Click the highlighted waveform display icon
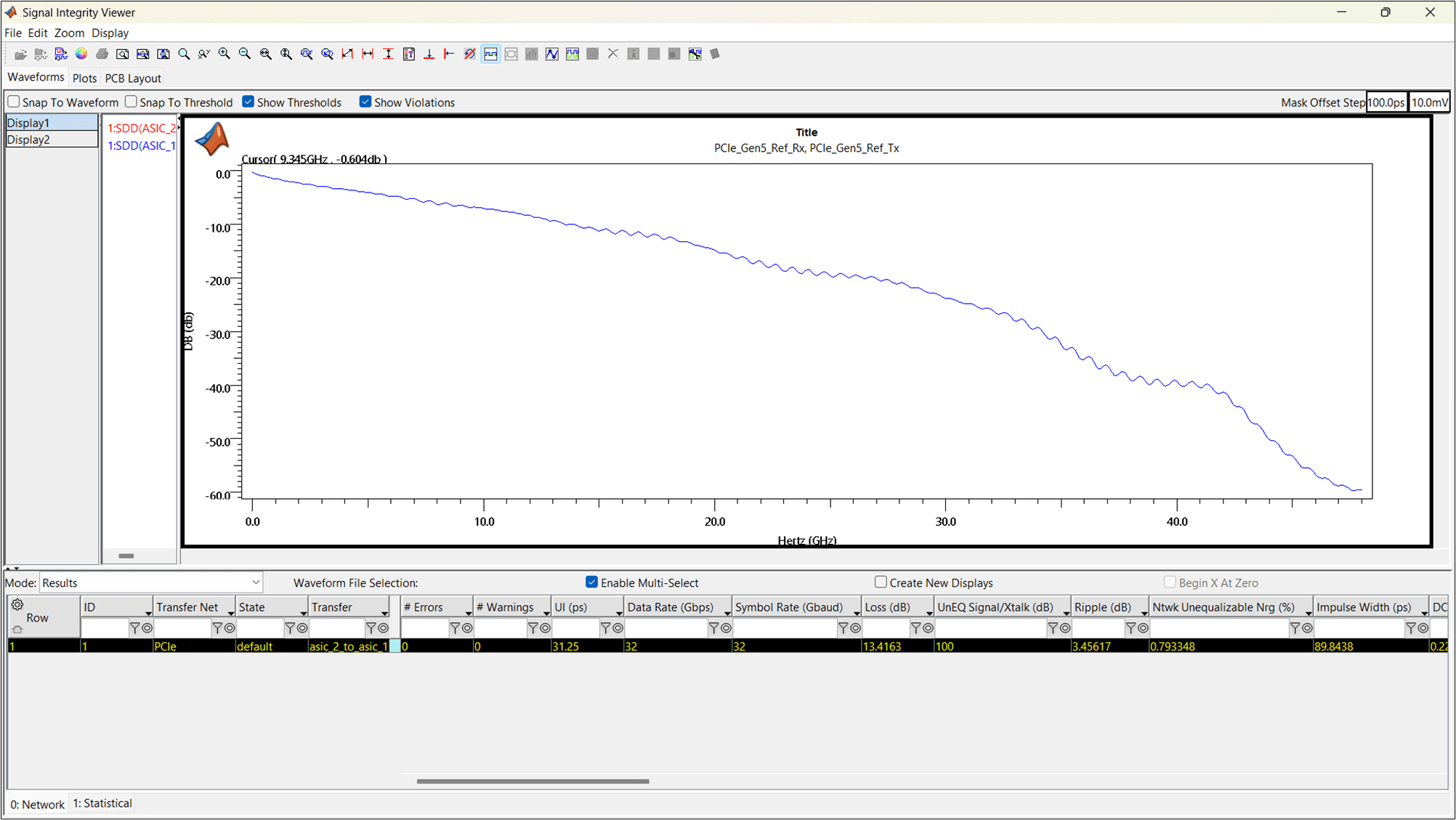1456x820 pixels. [x=490, y=54]
